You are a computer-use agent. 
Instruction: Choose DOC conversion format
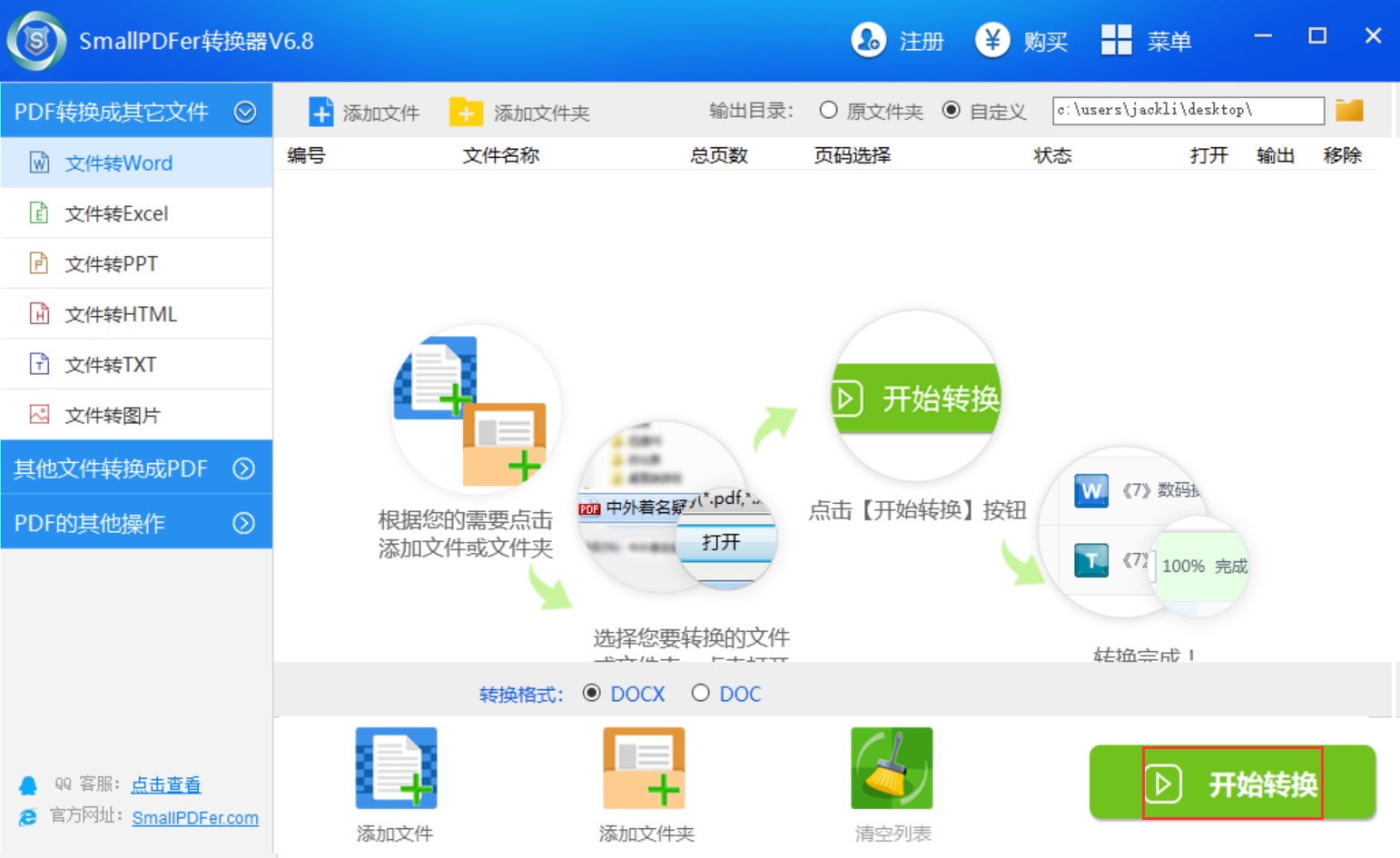click(700, 693)
